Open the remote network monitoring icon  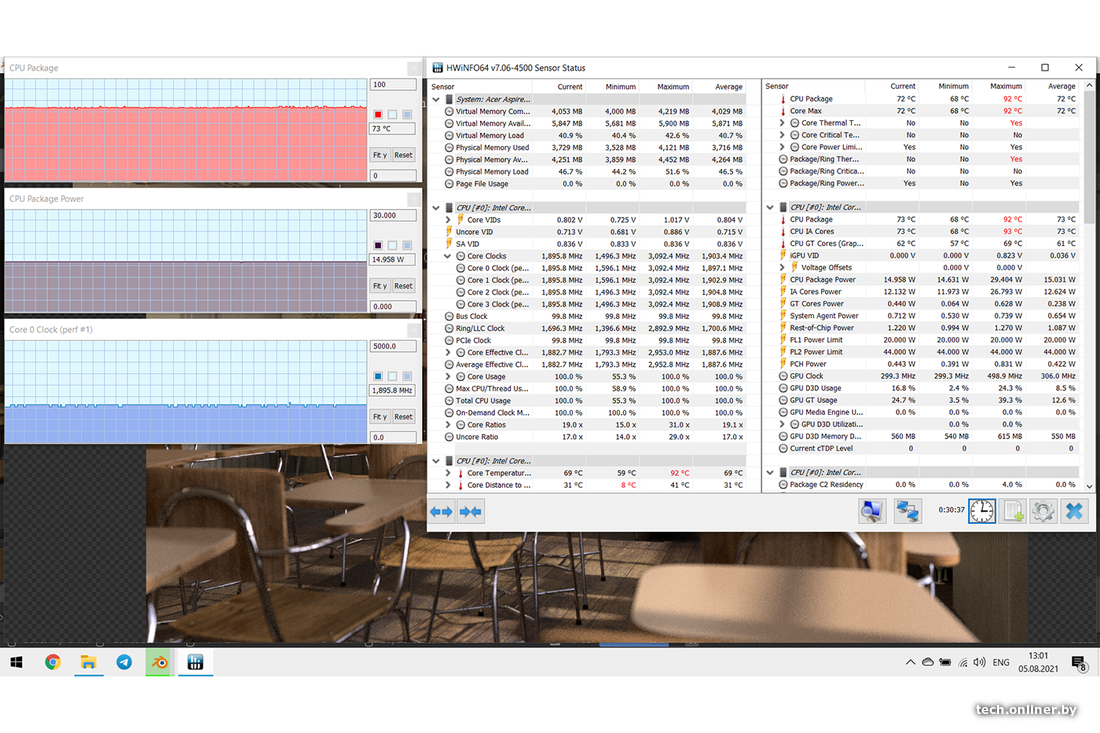907,510
